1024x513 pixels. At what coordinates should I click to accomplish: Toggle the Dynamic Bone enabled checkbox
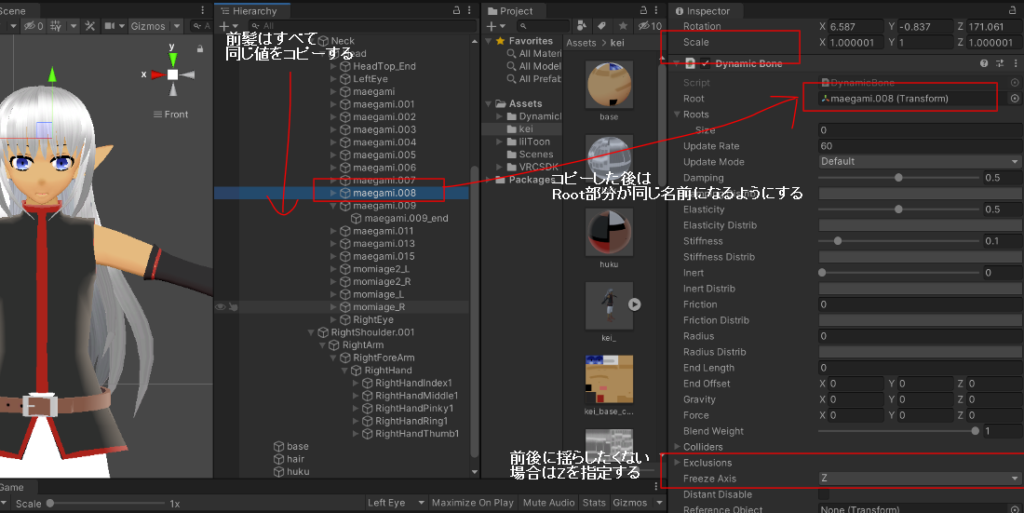click(x=705, y=63)
